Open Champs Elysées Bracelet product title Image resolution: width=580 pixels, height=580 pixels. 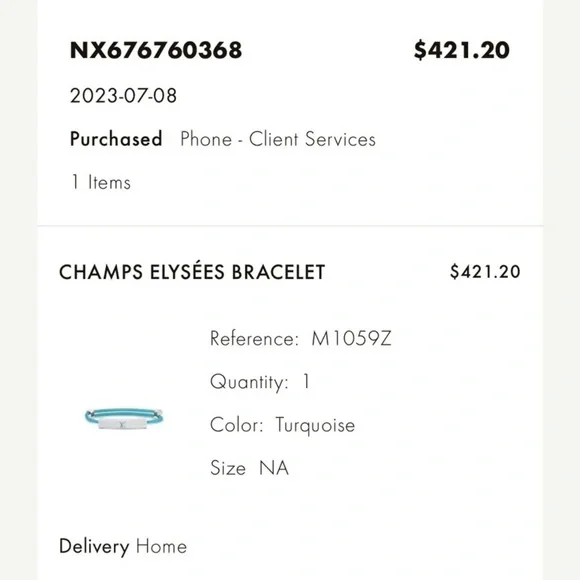tap(192, 271)
